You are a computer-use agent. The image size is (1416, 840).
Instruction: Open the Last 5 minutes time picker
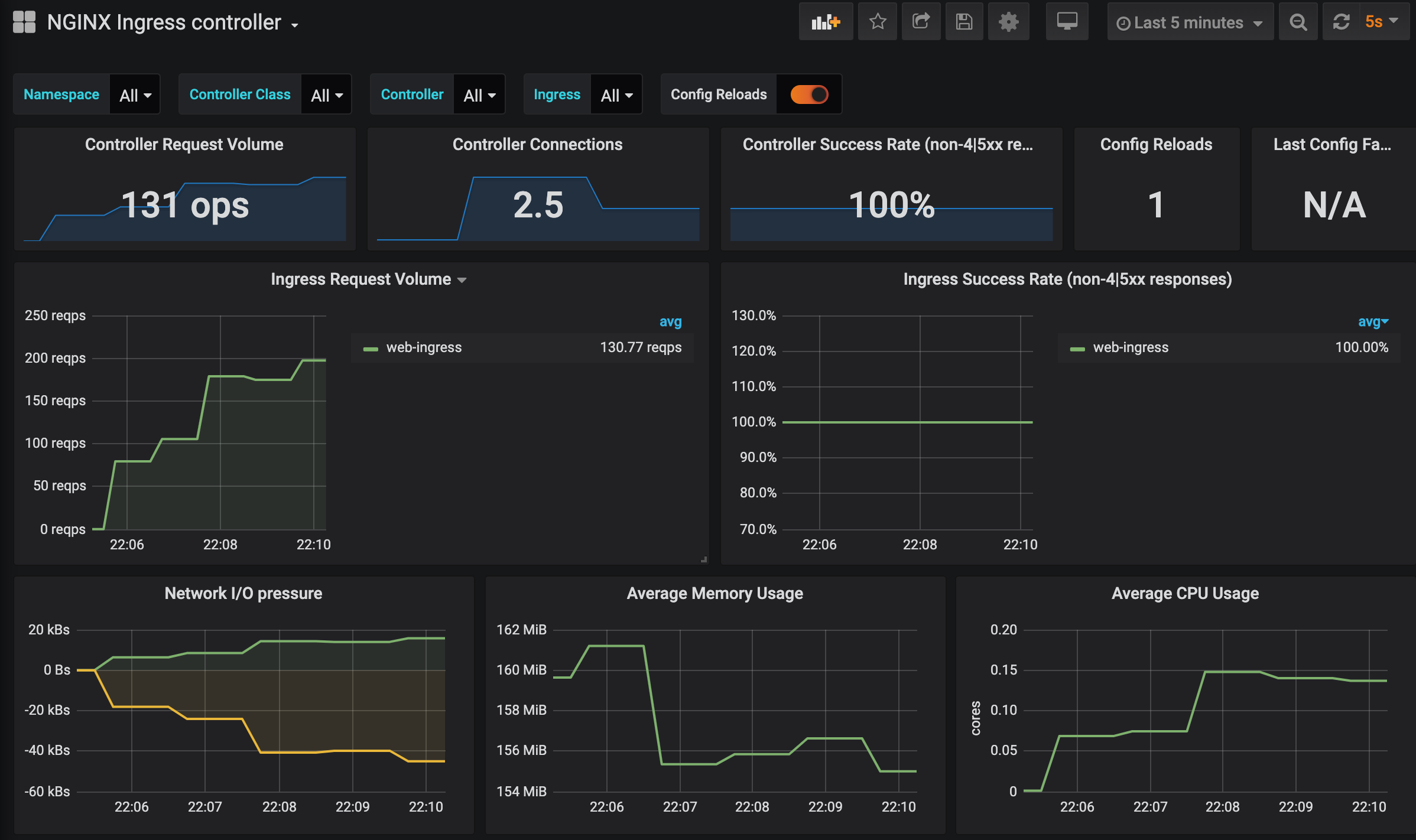click(1190, 22)
